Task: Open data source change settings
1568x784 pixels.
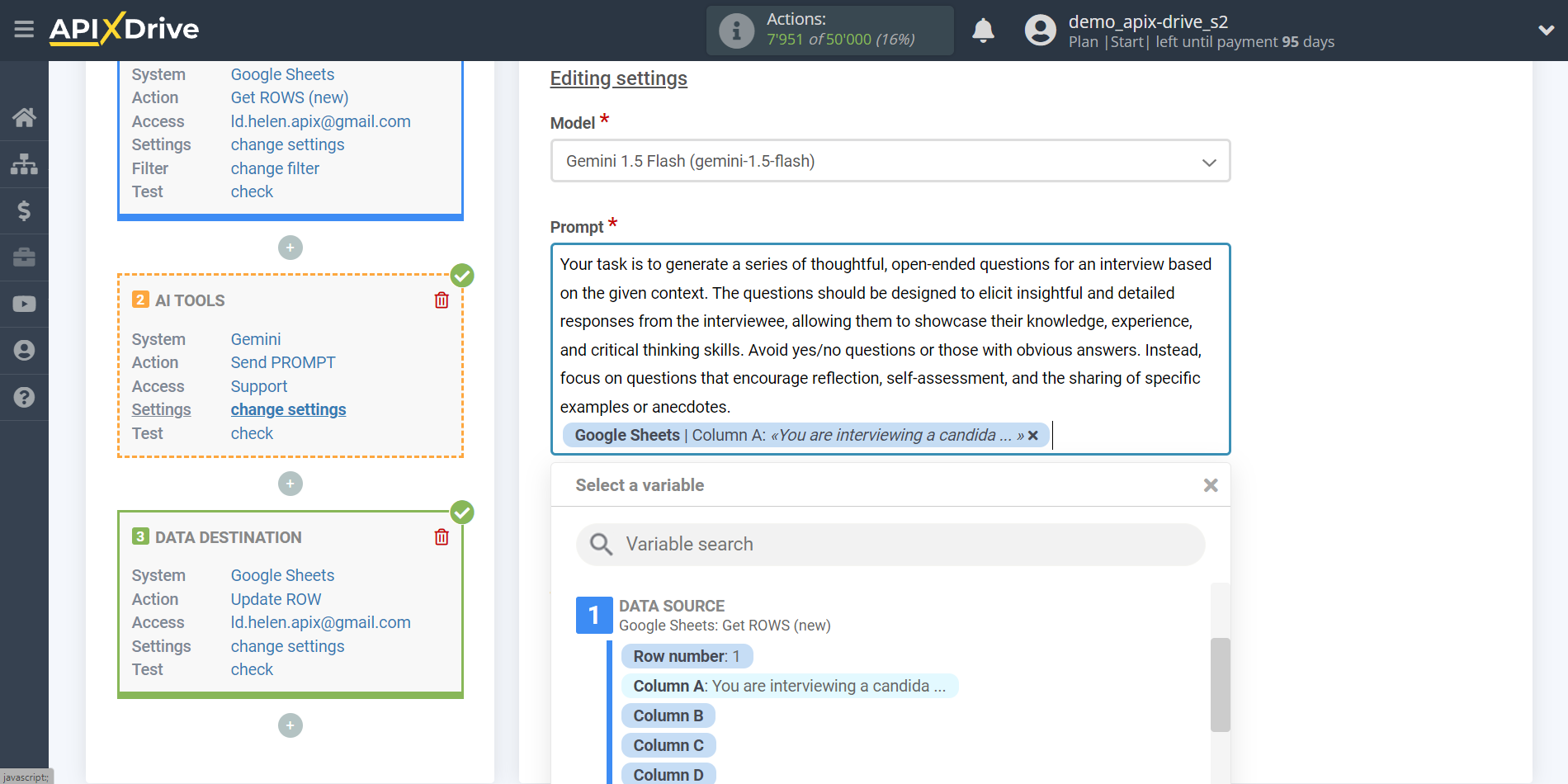Action: click(x=287, y=144)
